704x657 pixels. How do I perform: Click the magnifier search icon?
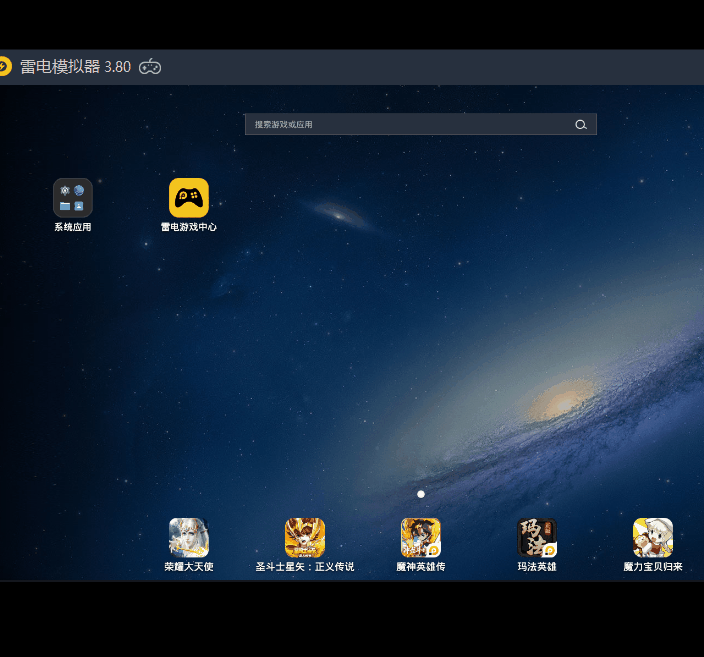(x=581, y=124)
